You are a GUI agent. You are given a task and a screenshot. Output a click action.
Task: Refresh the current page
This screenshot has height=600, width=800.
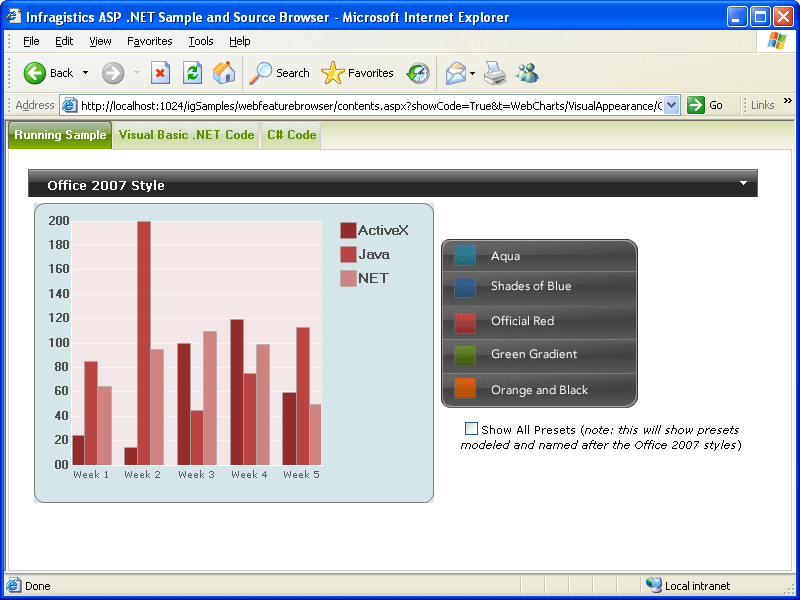(x=192, y=72)
